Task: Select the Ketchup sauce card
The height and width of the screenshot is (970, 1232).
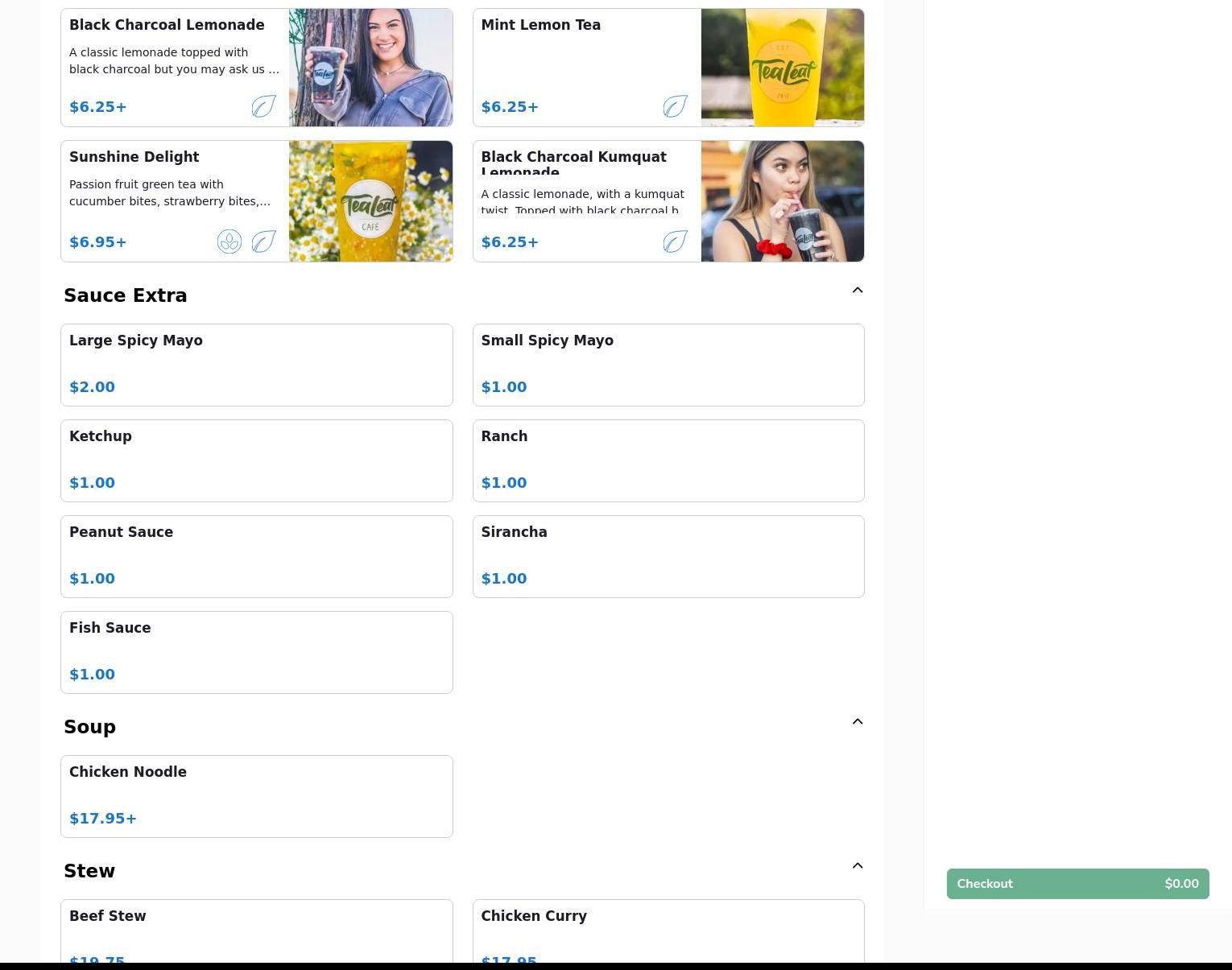Action: (256, 460)
